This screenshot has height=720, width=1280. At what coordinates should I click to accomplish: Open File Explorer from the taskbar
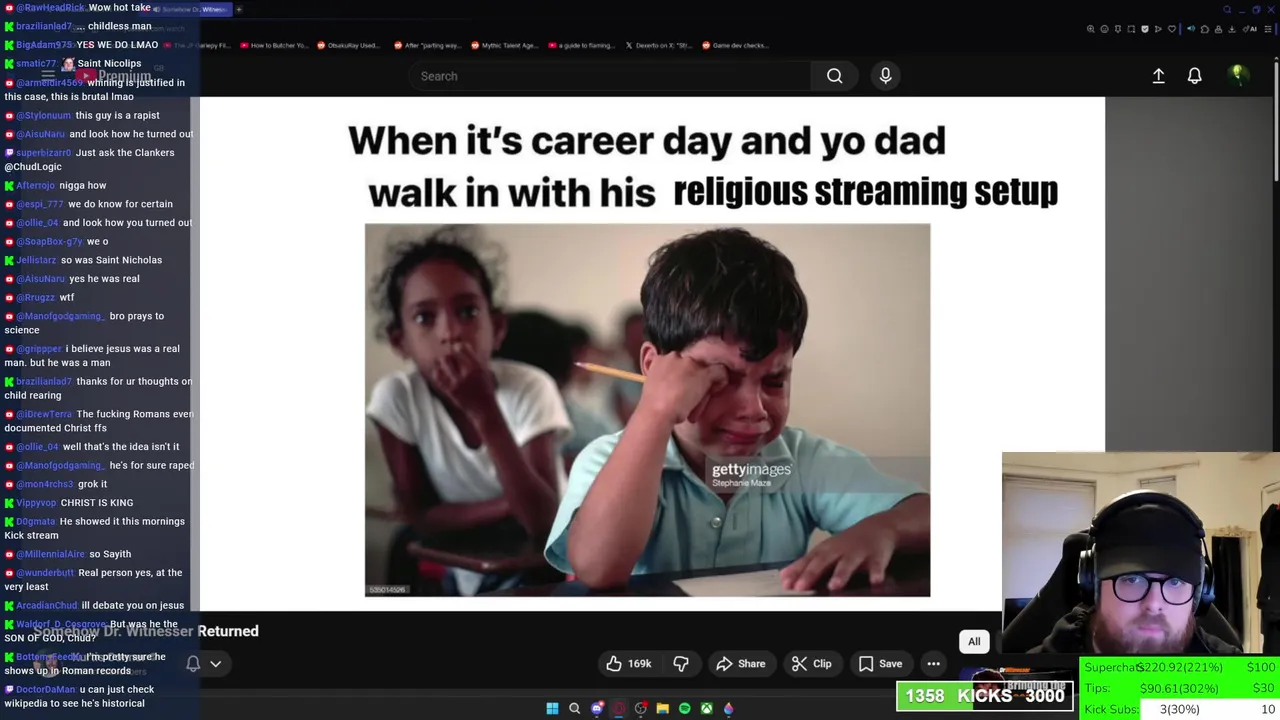click(x=662, y=708)
